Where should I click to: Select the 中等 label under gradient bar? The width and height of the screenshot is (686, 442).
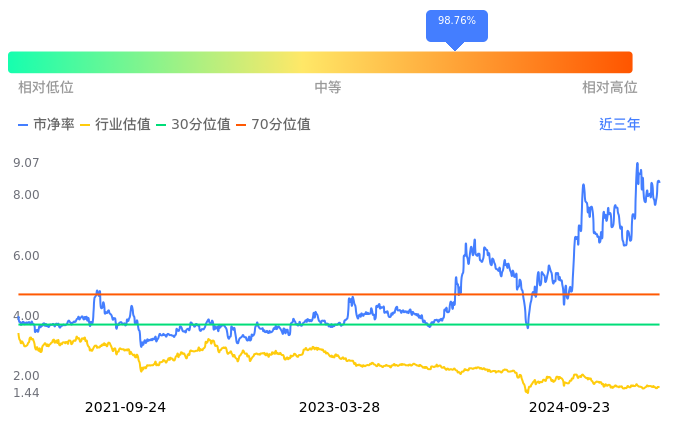pos(328,88)
